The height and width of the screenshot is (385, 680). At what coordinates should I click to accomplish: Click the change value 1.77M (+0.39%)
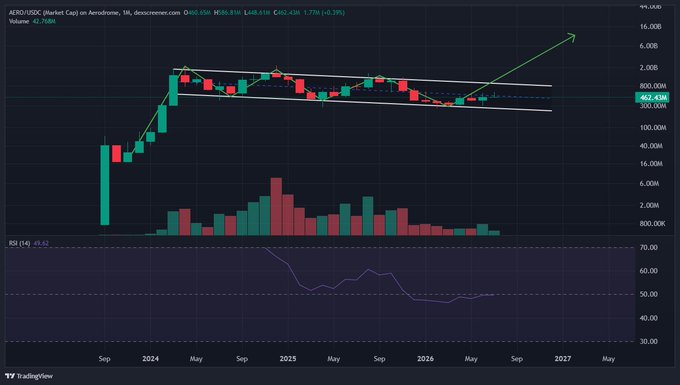click(324, 13)
